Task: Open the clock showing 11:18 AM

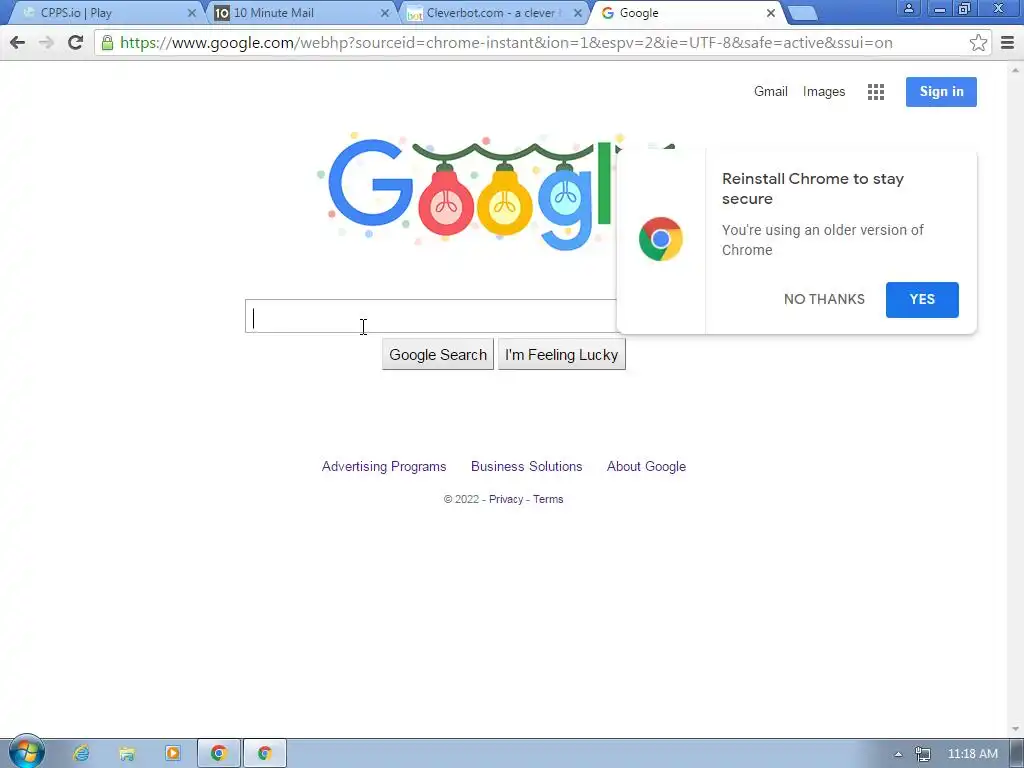Action: pyautogui.click(x=972, y=754)
